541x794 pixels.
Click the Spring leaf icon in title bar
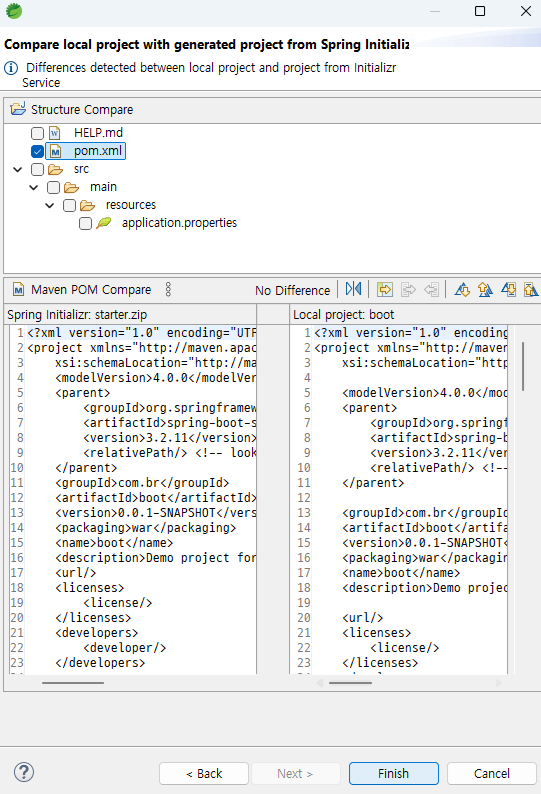pos(14,11)
